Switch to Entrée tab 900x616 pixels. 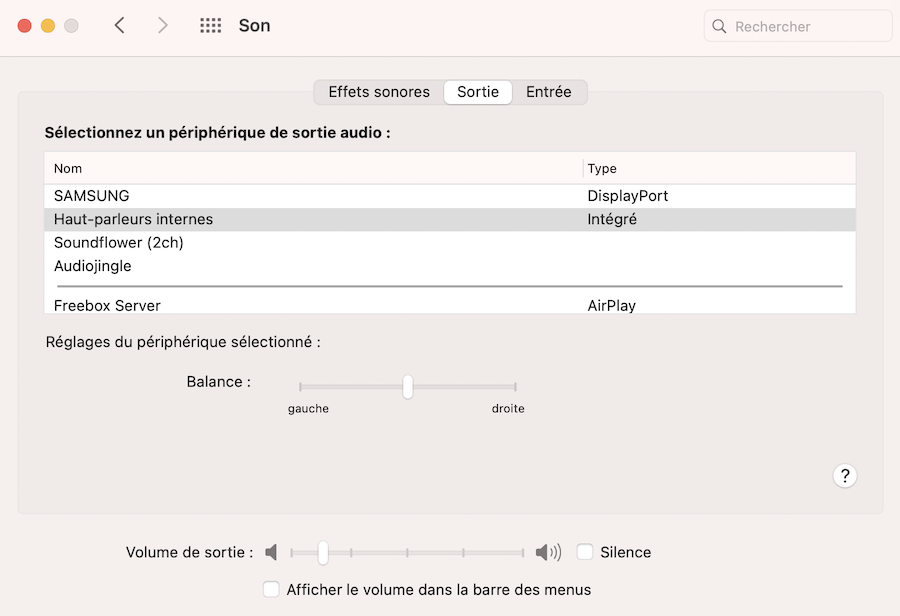click(548, 92)
